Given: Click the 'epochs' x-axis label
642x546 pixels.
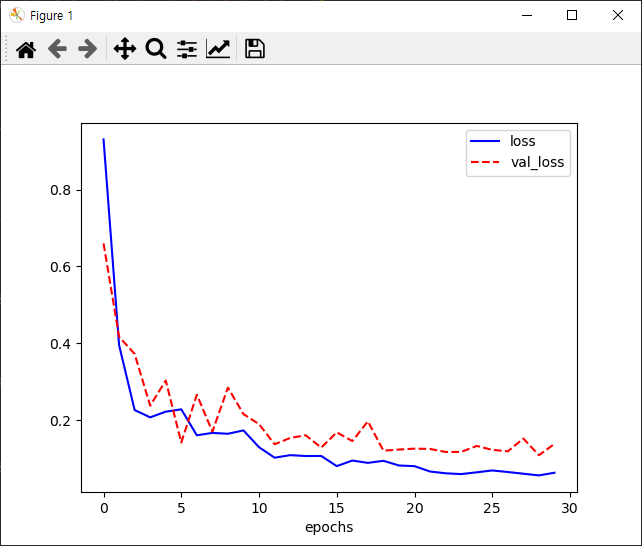Looking at the screenshot, I should 329,528.
